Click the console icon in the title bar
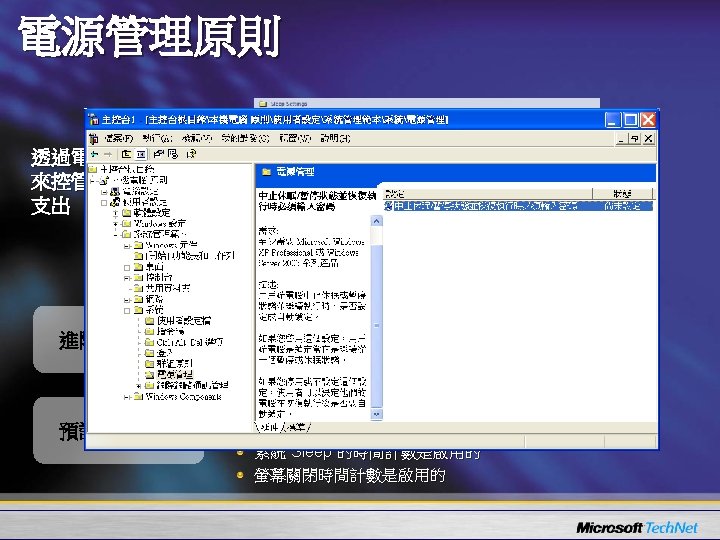This screenshot has width=720, height=540. tap(94, 120)
